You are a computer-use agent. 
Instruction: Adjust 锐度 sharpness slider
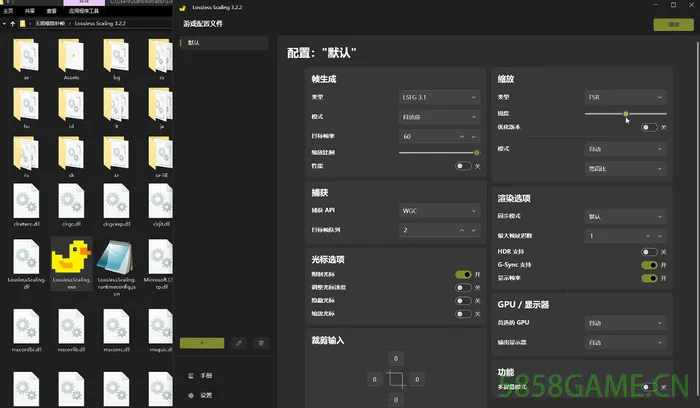[x=625, y=114]
